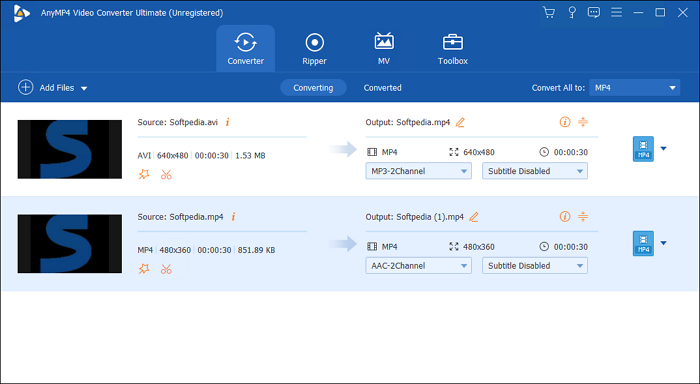Screen dimensions: 700x384
Task: Show the Converting list
Action: coord(313,88)
